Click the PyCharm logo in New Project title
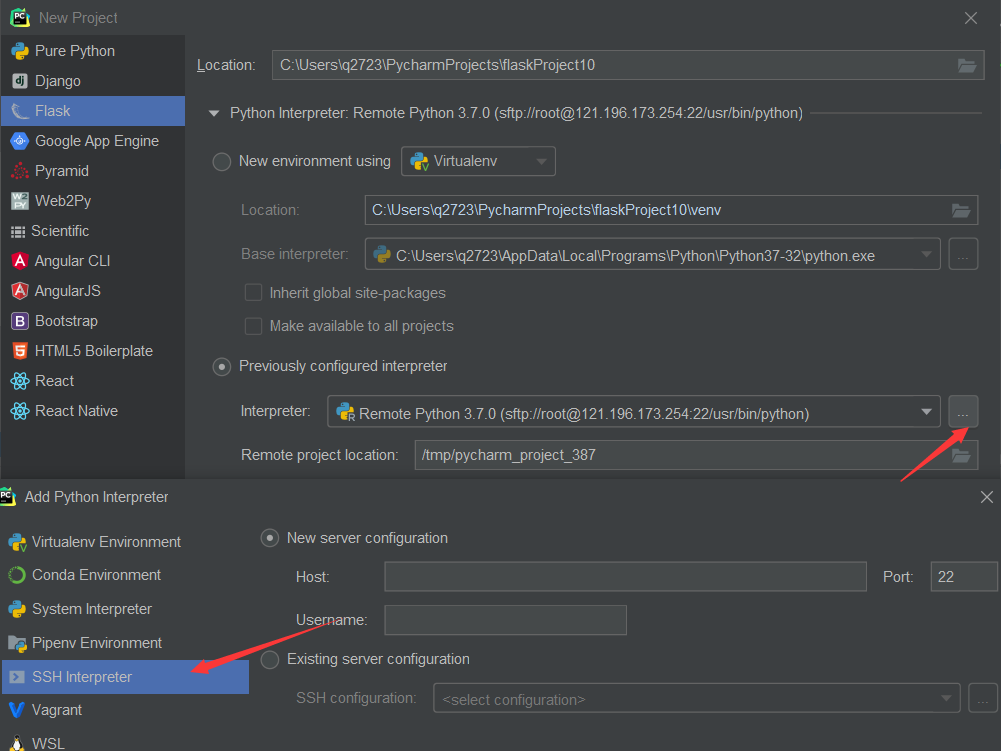Viewport: 1001px width, 751px height. coord(20,17)
